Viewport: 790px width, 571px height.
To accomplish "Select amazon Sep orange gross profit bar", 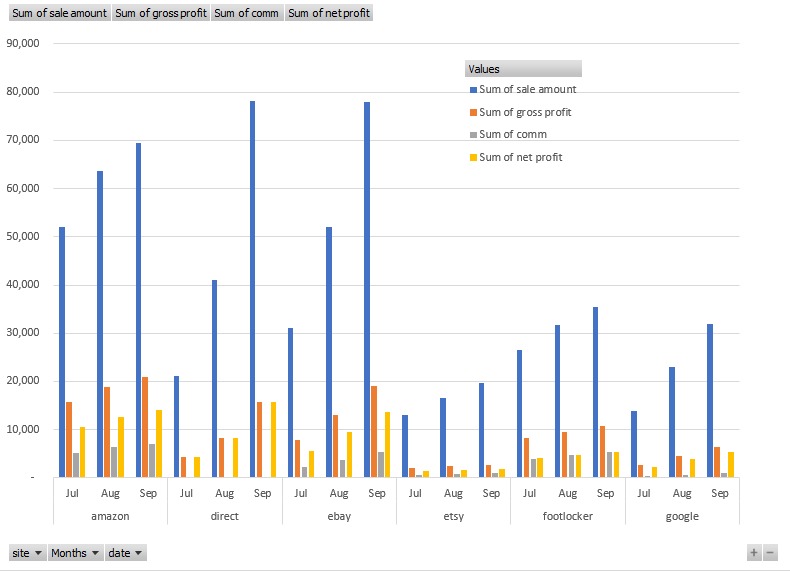I will [145, 427].
